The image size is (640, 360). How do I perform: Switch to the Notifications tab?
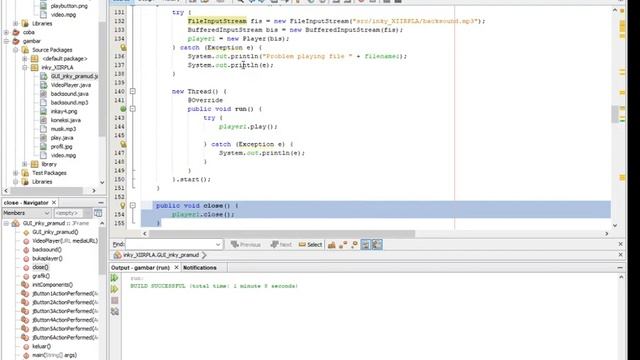coord(200,268)
